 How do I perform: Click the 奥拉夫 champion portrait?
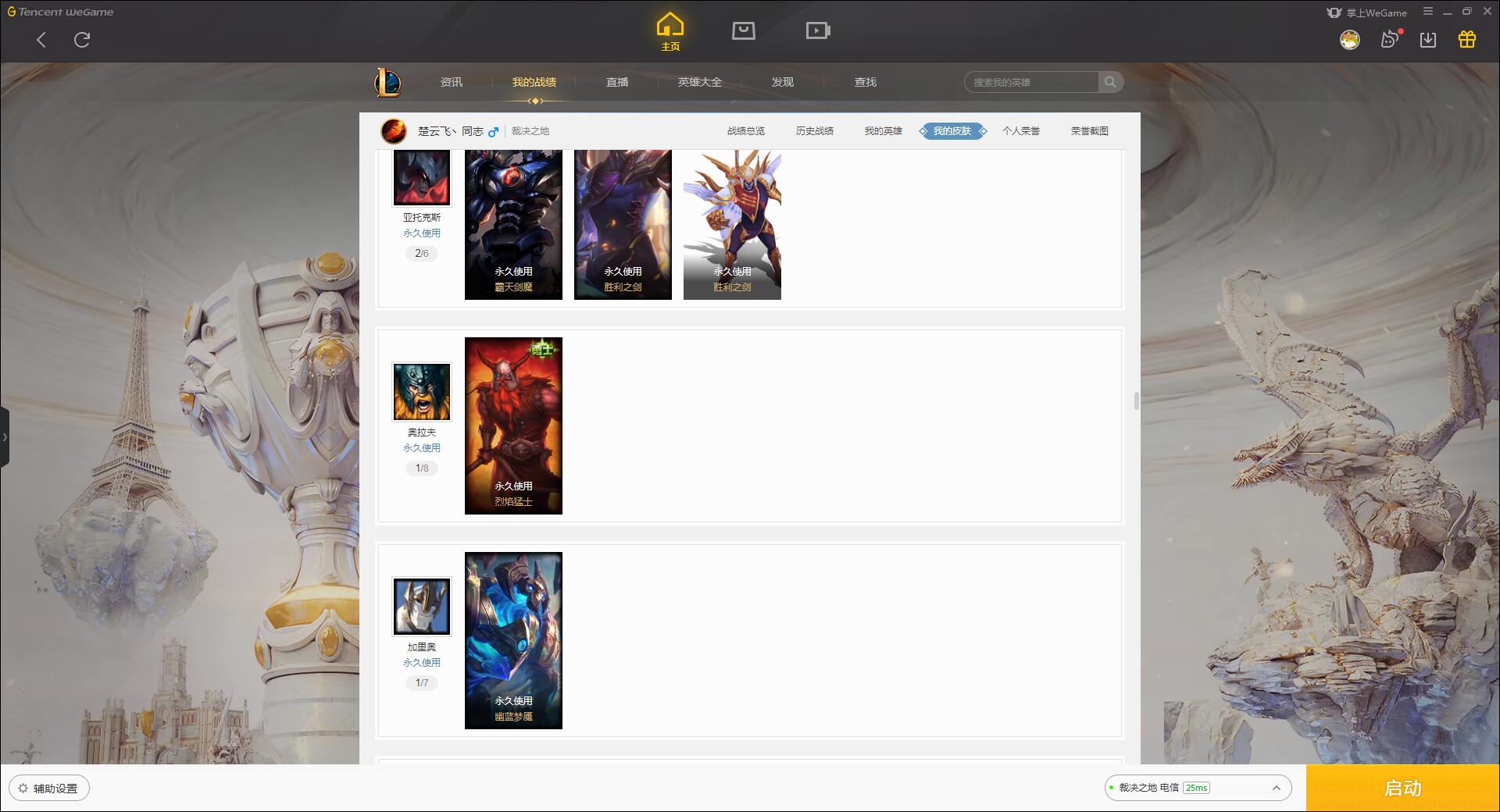click(x=422, y=391)
